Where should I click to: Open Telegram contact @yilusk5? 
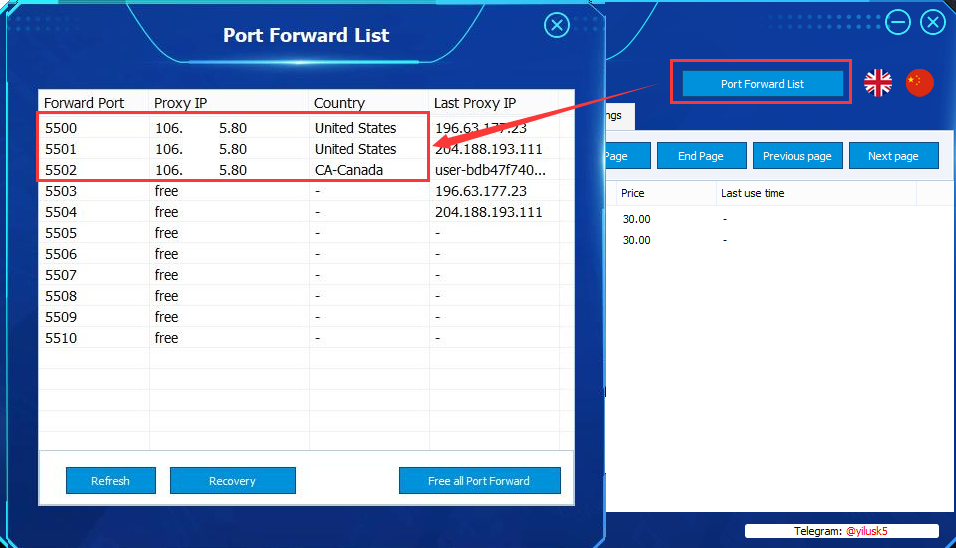866,531
